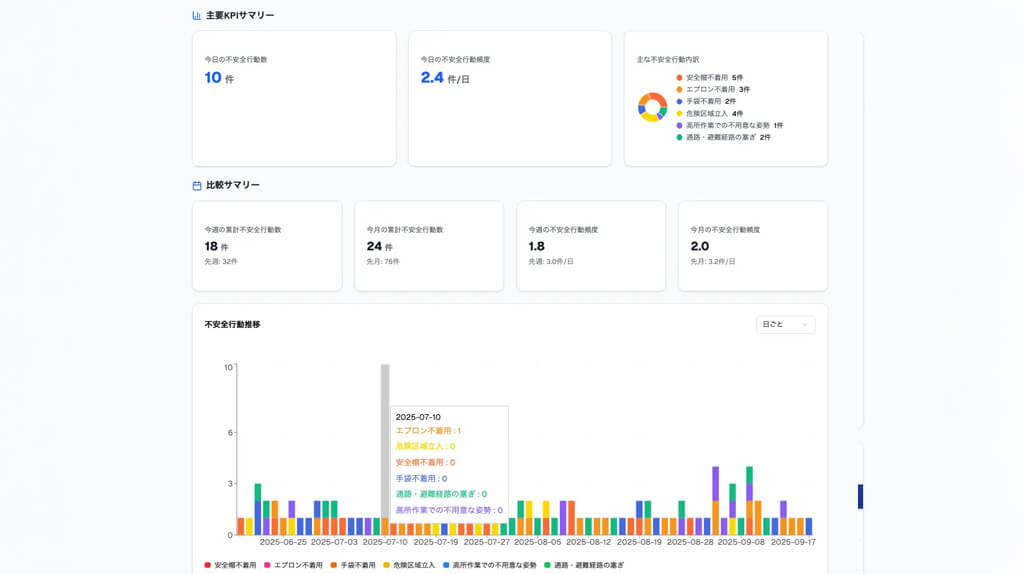Toggle 危険区域立入 series in the bottom chart legend
Viewport: 1024px width, 574px height.
click(x=409, y=565)
